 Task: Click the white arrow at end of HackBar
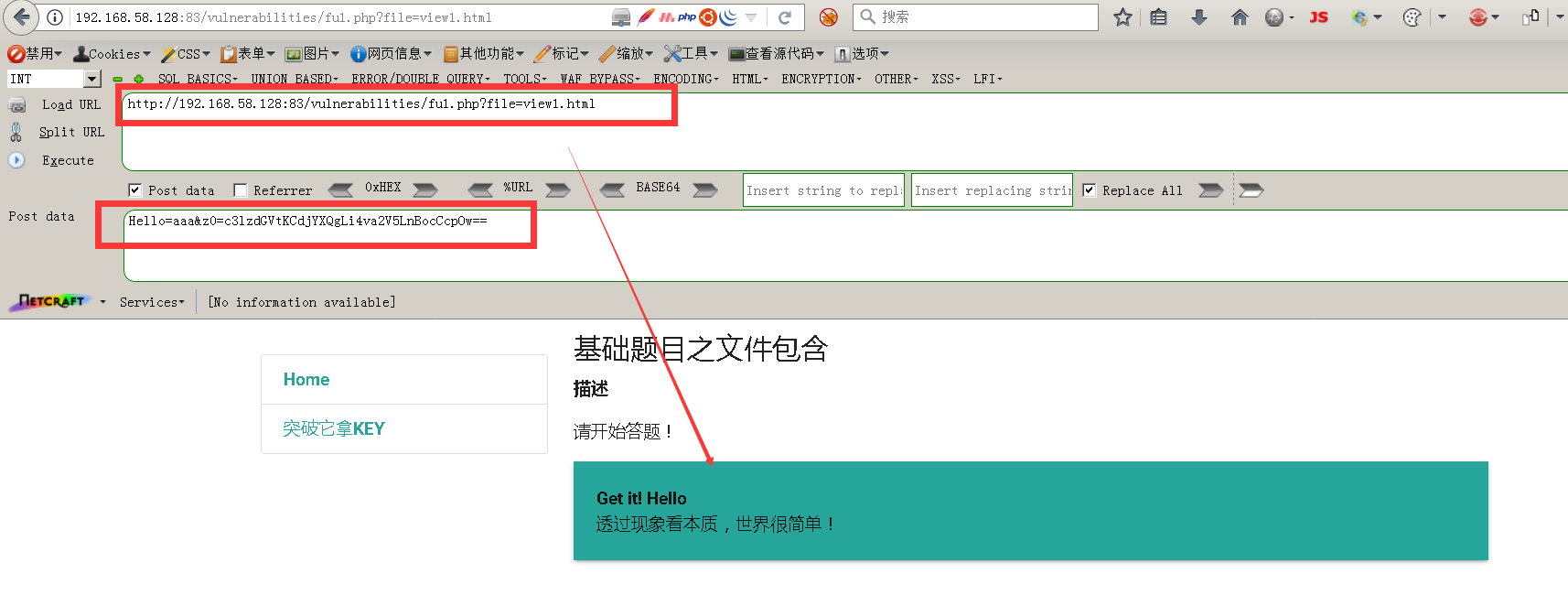(1251, 189)
